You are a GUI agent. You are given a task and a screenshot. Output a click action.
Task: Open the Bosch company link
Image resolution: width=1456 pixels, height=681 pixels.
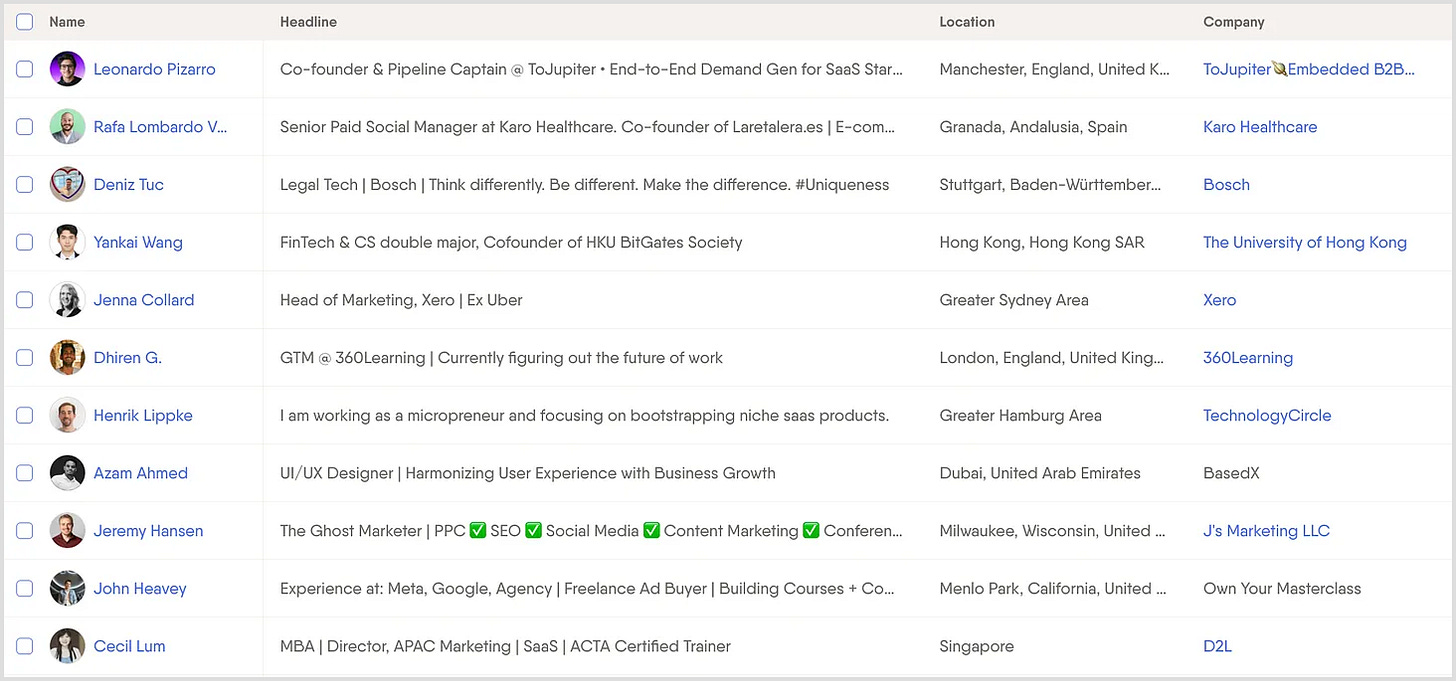click(x=1226, y=184)
